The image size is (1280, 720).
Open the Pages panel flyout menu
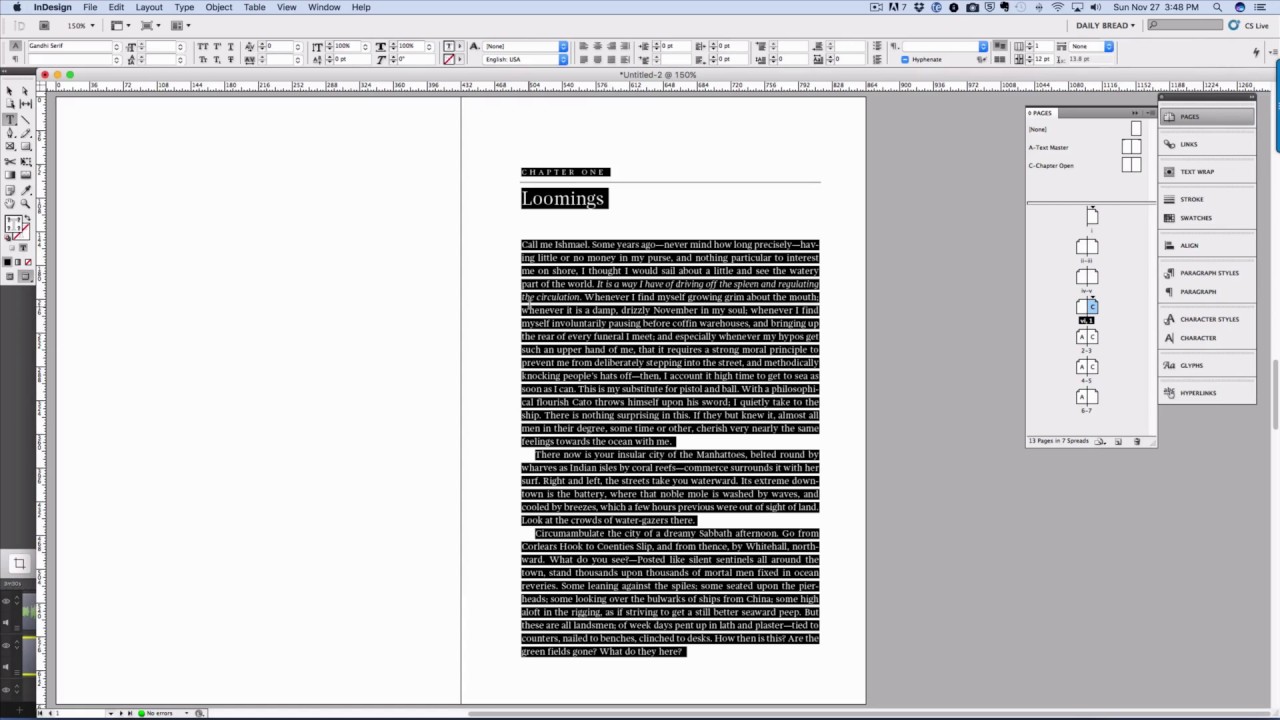click(x=1150, y=113)
